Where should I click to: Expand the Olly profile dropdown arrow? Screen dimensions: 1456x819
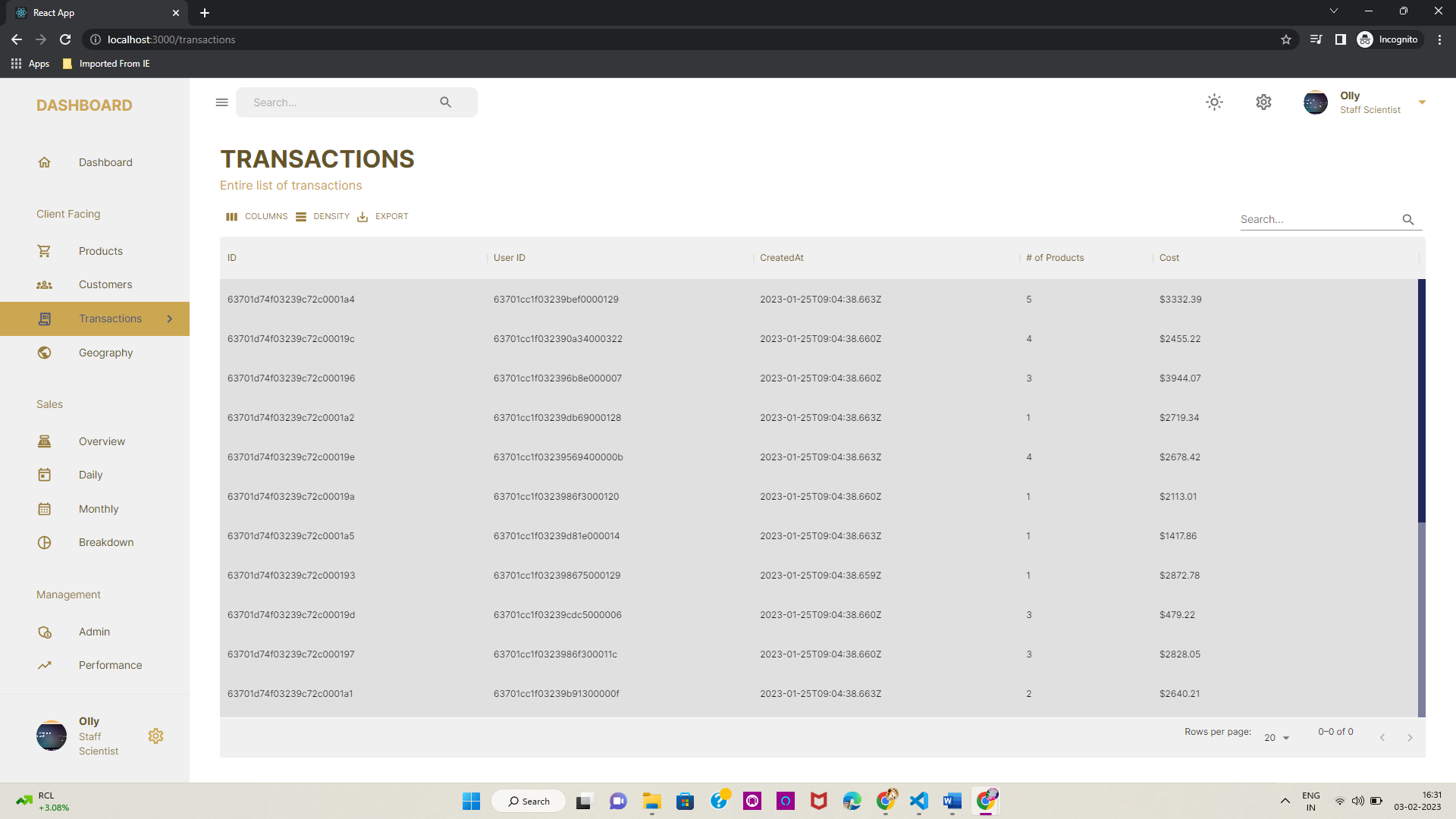1423,102
